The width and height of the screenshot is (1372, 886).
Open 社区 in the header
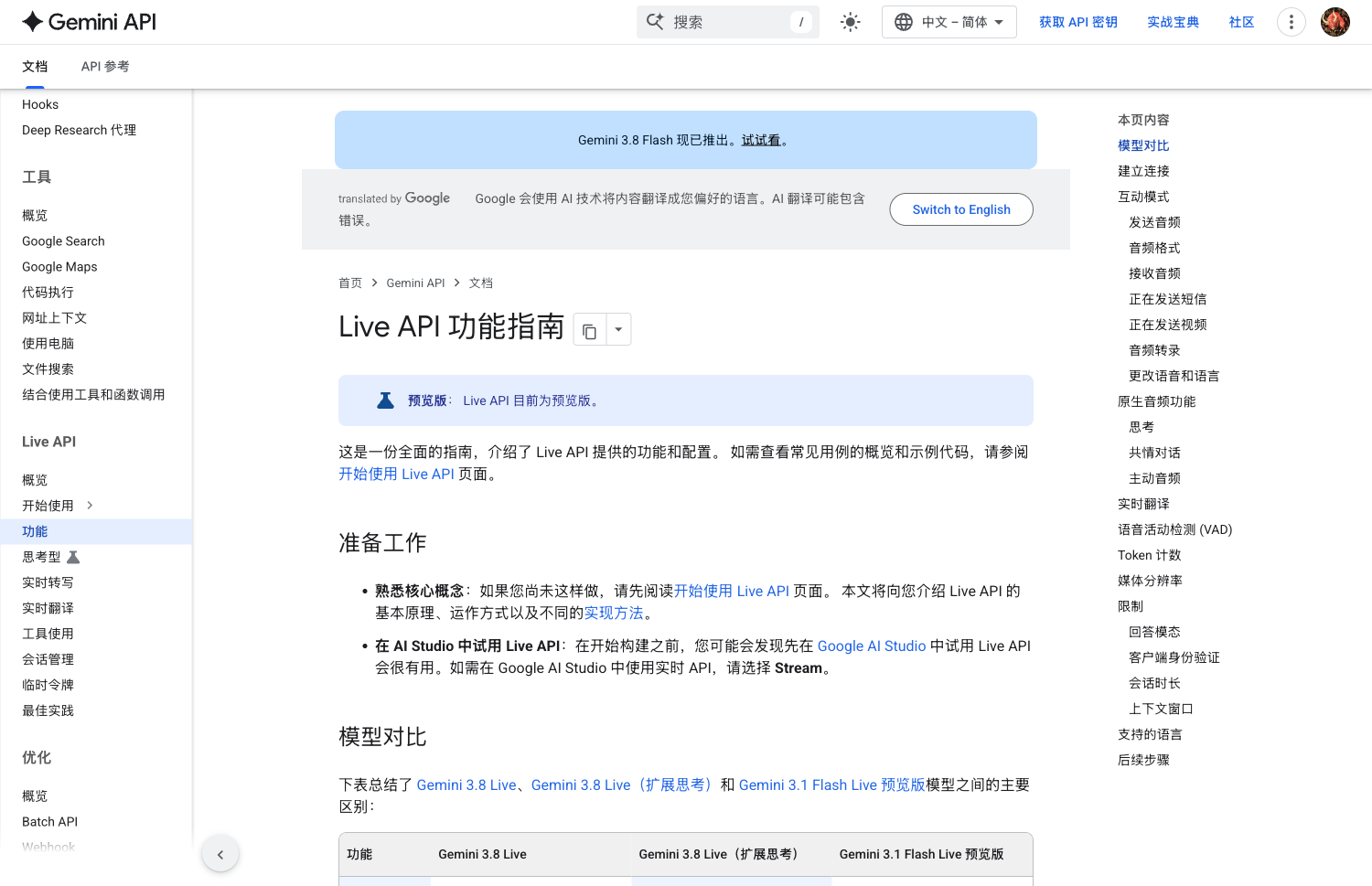(1241, 22)
